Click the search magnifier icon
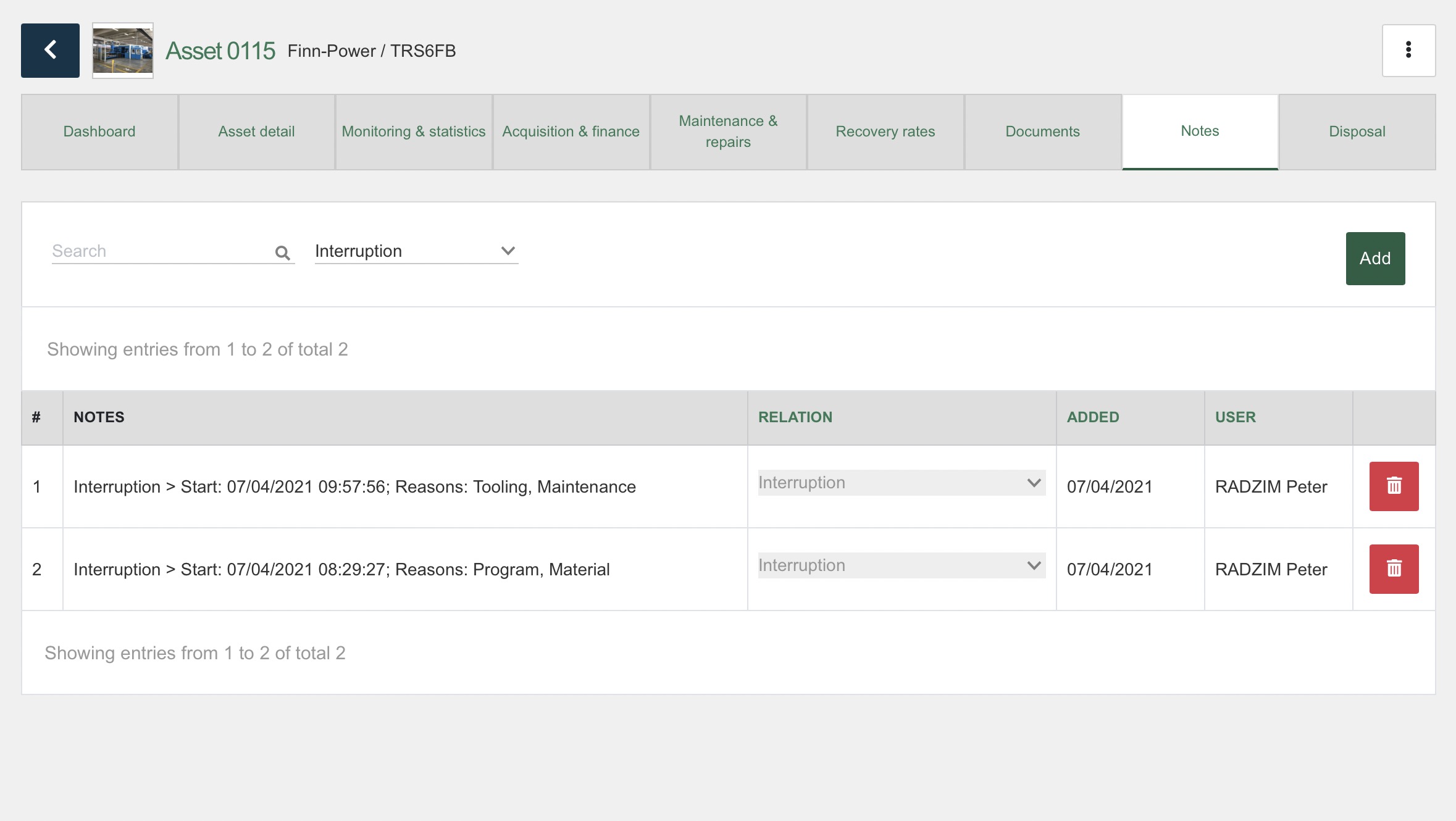 [x=282, y=252]
